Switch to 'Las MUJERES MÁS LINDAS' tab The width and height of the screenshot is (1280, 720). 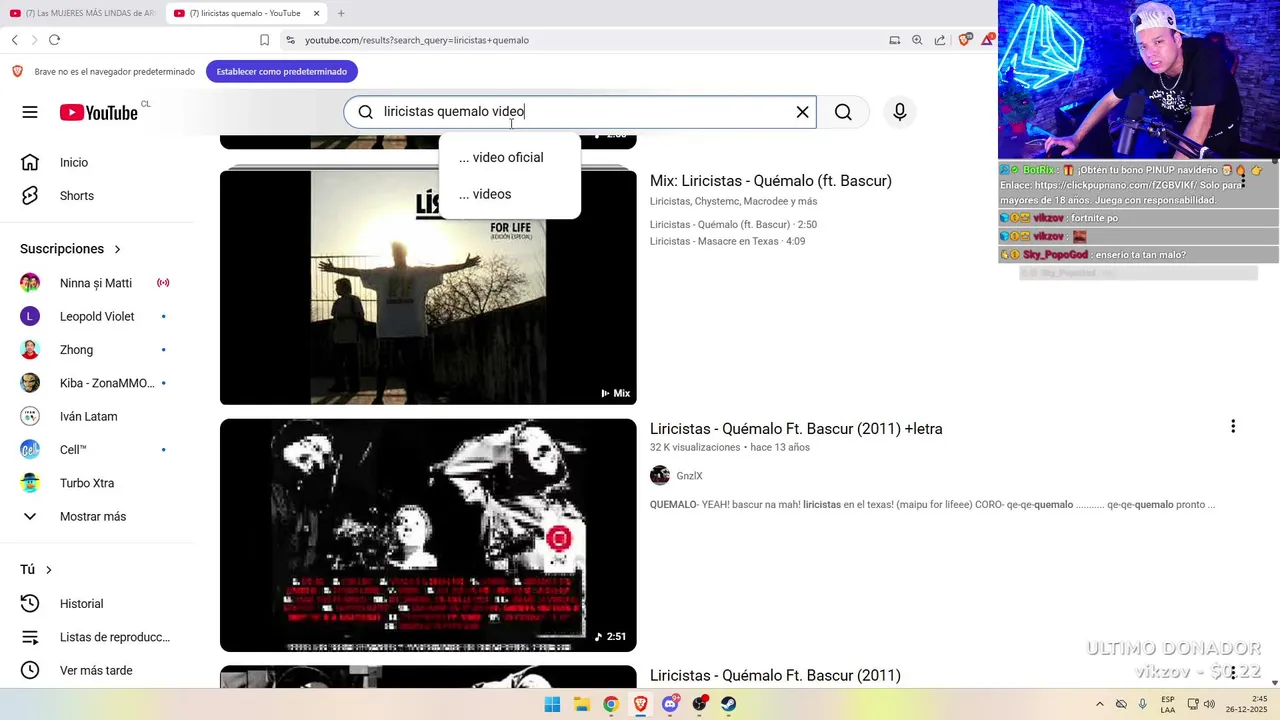tap(82, 13)
